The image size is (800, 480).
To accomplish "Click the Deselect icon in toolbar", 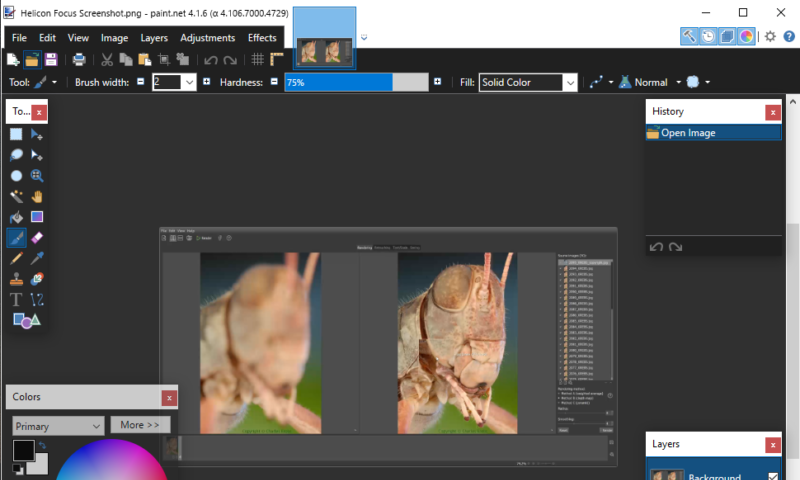I will (183, 60).
